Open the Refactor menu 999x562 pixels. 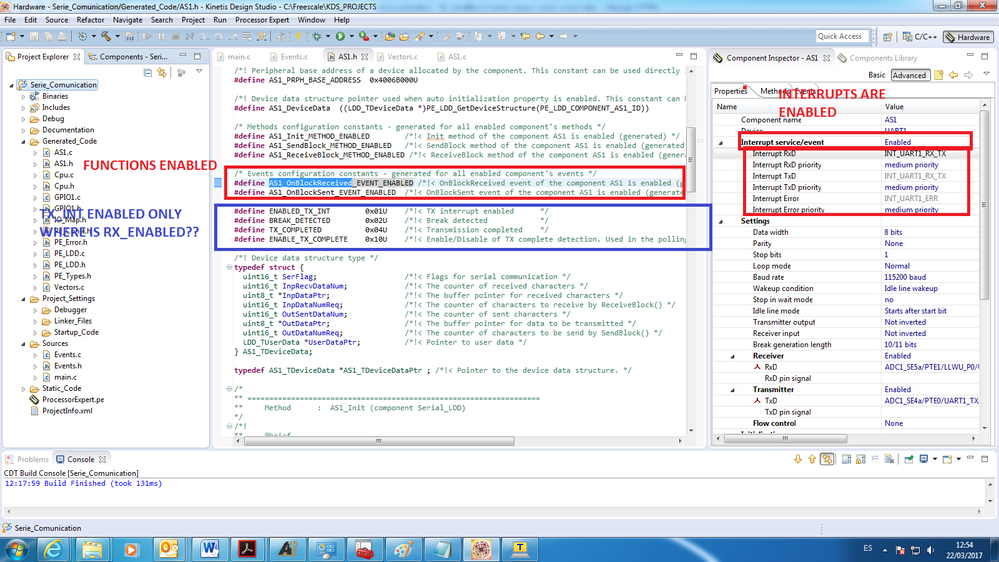(x=90, y=20)
